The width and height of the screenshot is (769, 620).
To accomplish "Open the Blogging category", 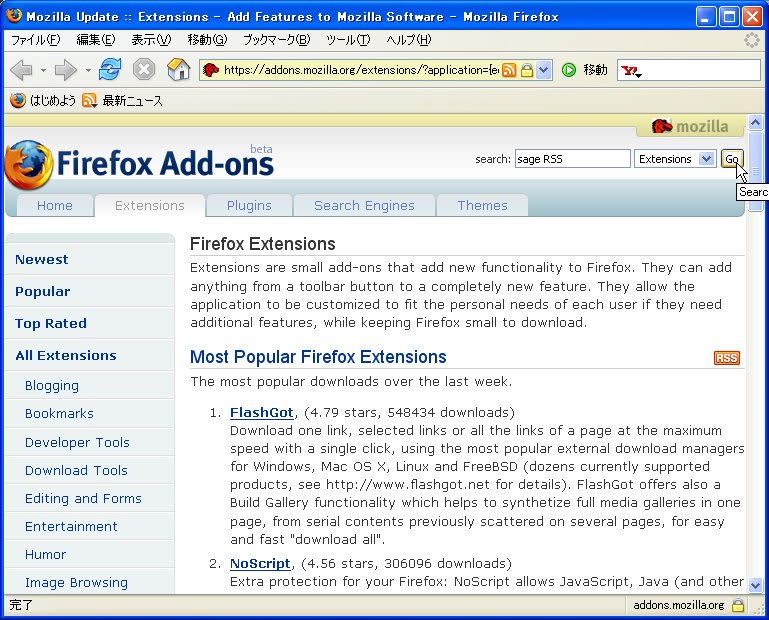I will 51,386.
